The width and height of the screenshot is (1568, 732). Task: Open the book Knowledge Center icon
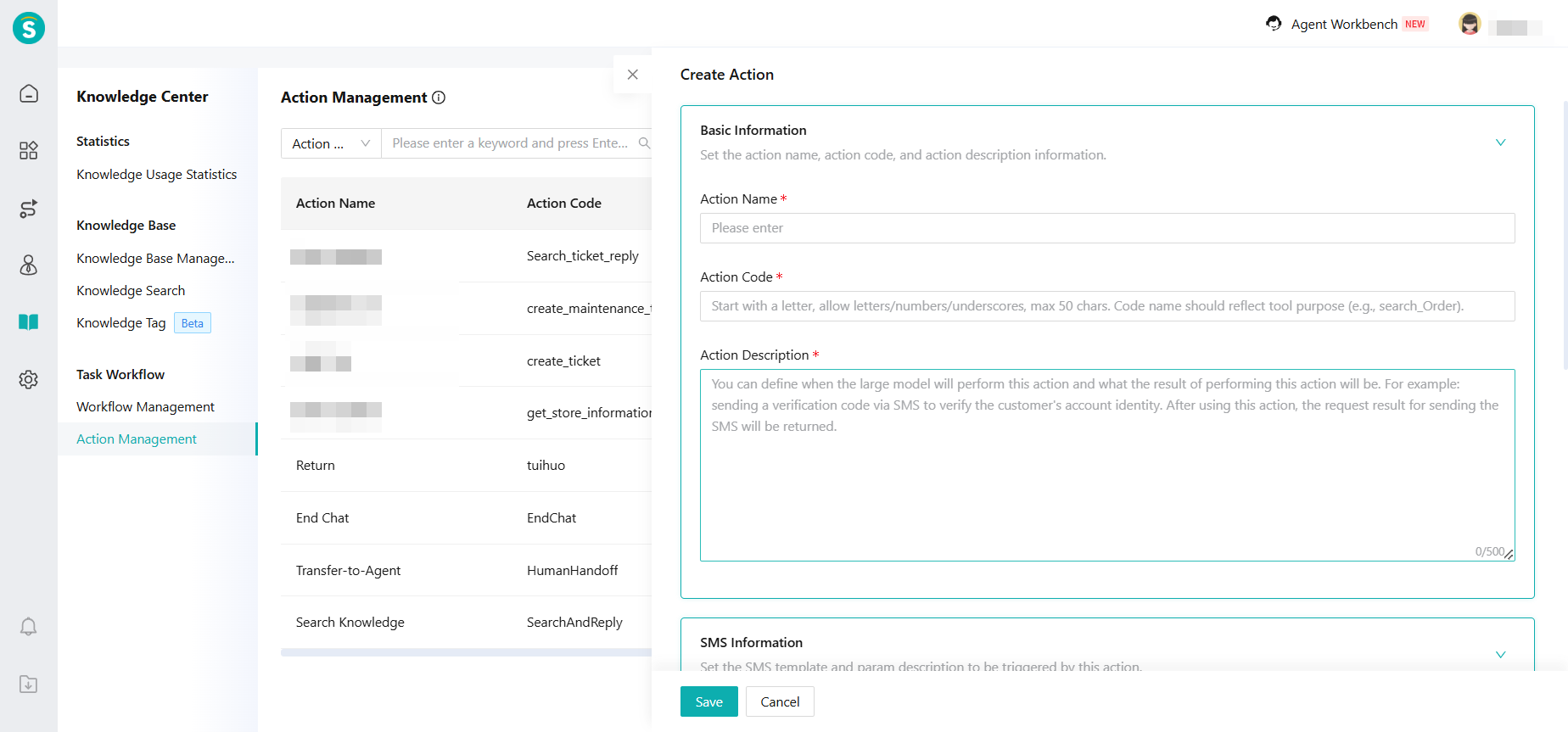point(29,322)
